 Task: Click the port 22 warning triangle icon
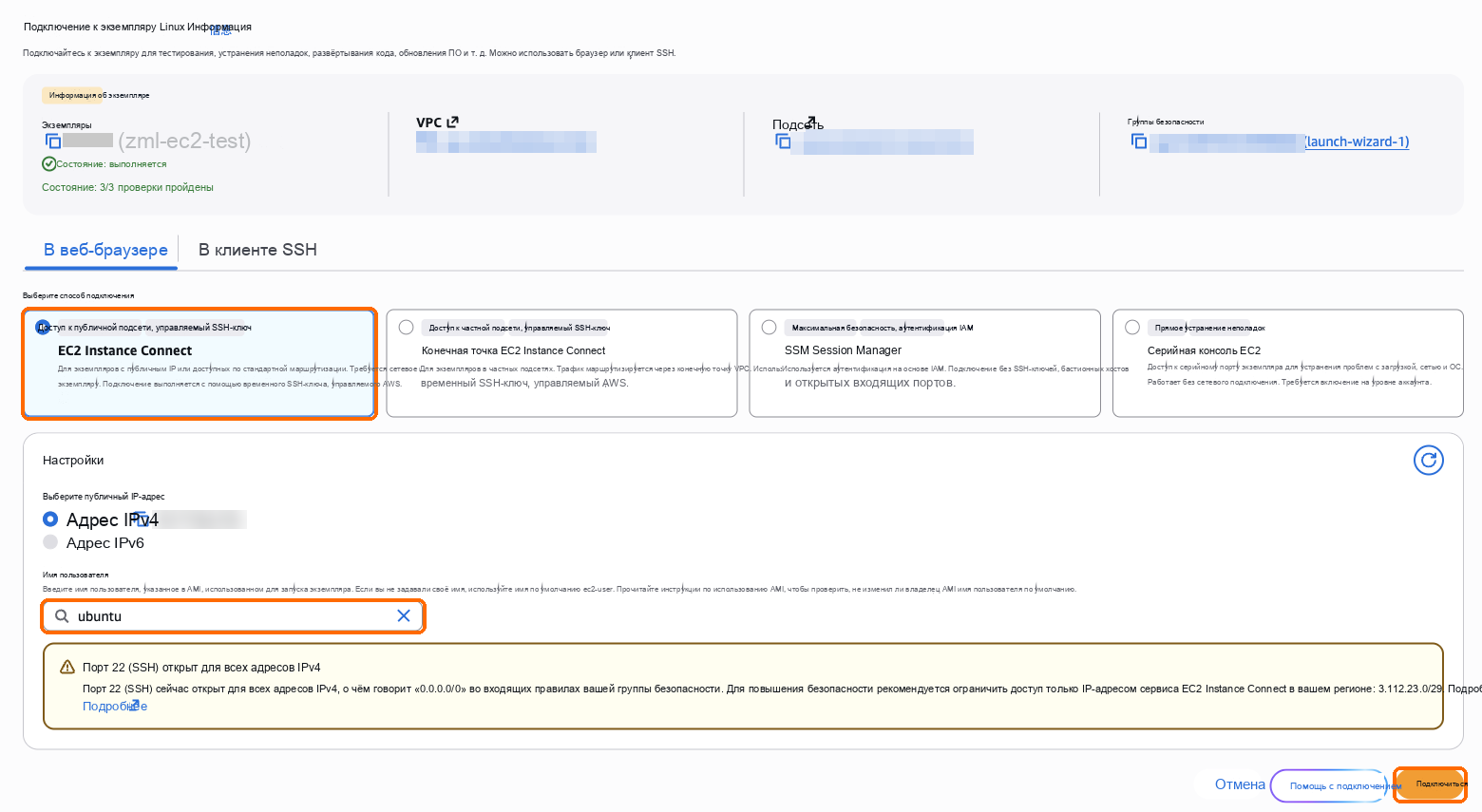[x=67, y=668]
